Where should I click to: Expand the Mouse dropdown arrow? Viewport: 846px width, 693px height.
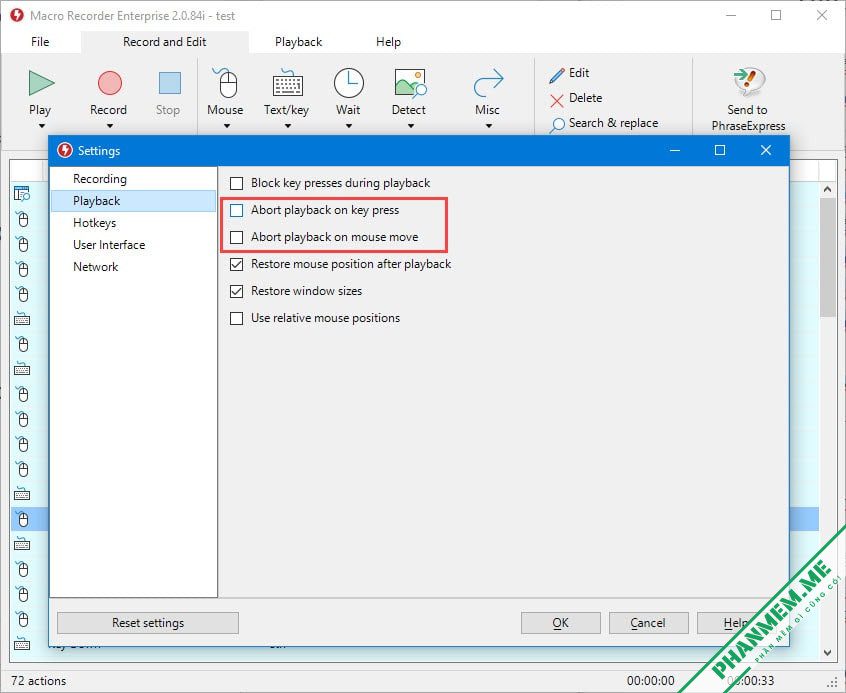coord(227,126)
